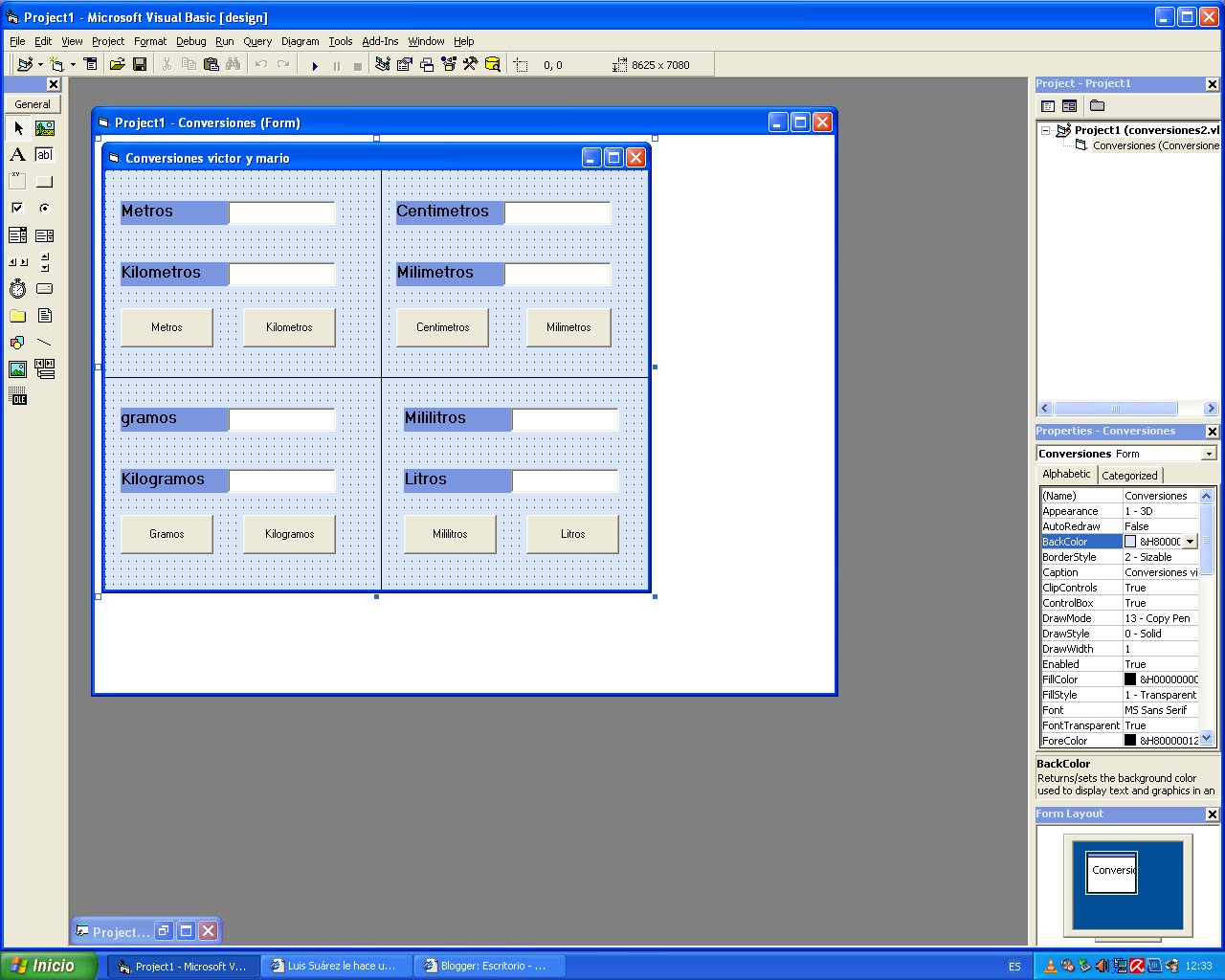Open the Form Layout Window toolbar icon
The width and height of the screenshot is (1225, 980).
[425, 64]
